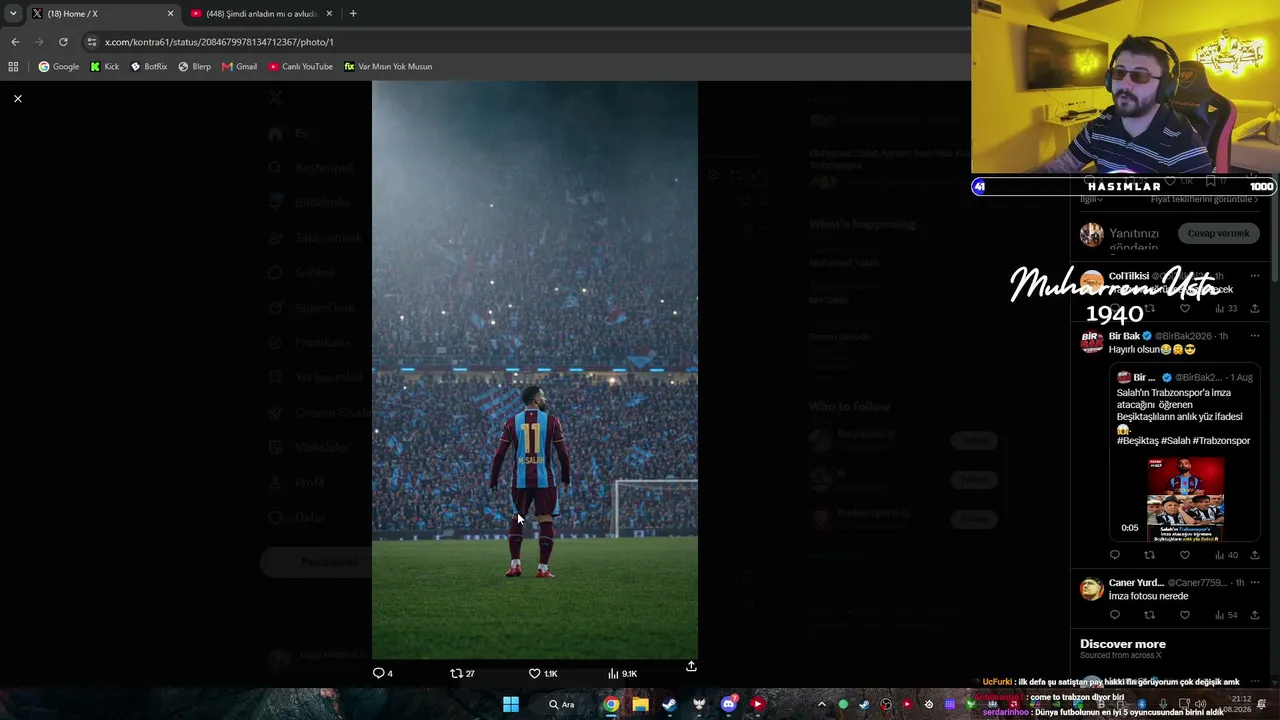Open Bir Bak reply's more options menu
Viewport: 1280px width, 720px height.
(x=1255, y=336)
